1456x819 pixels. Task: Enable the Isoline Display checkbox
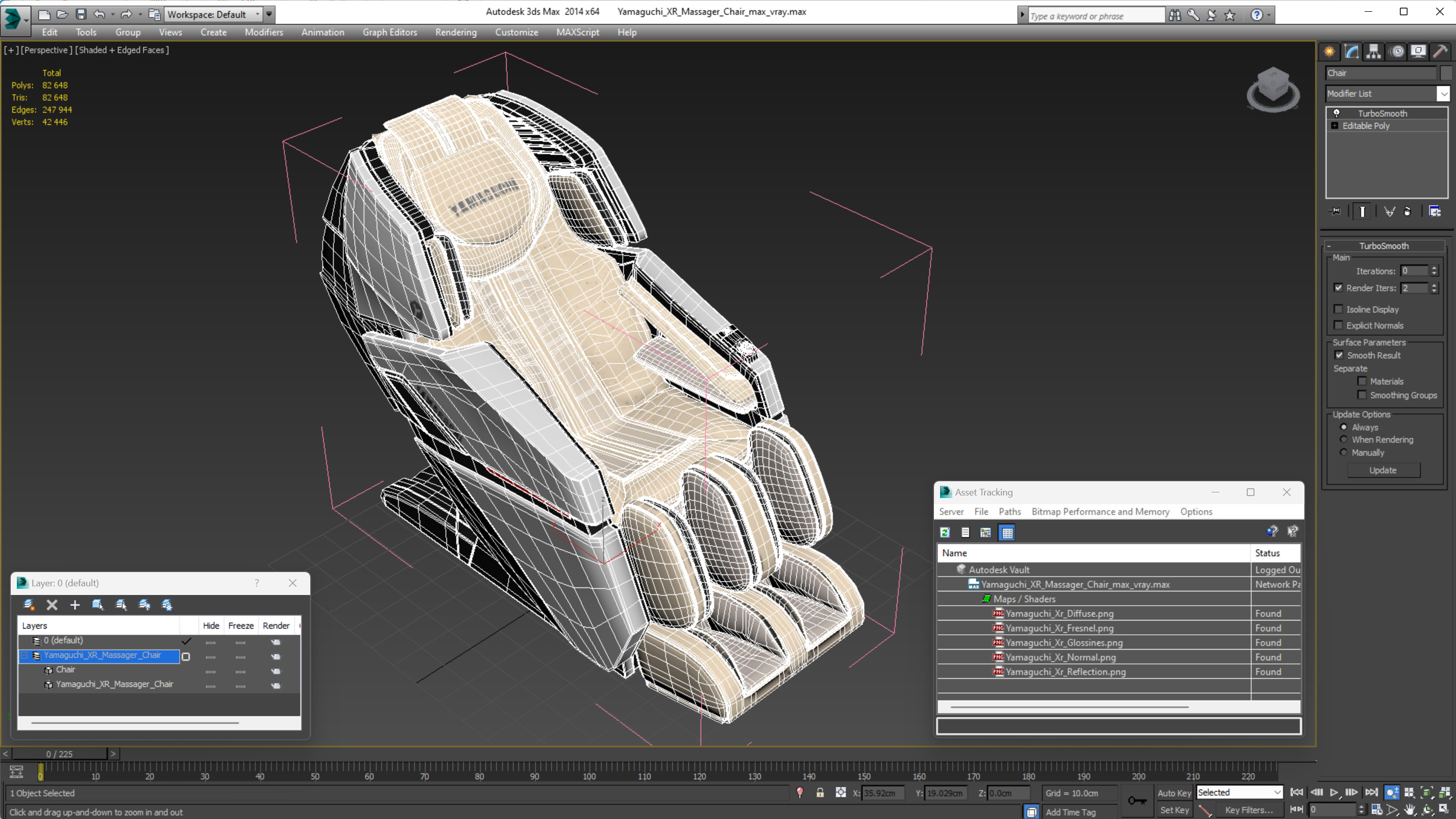point(1339,309)
